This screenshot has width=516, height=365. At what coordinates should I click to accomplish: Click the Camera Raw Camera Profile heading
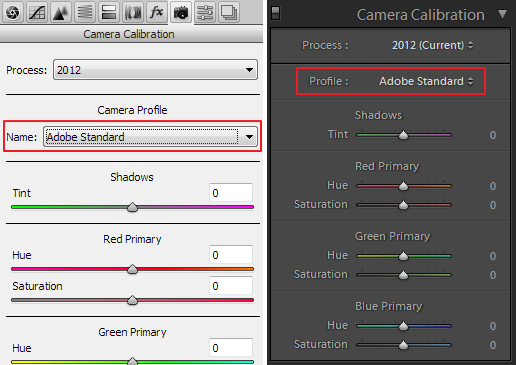(x=132, y=110)
